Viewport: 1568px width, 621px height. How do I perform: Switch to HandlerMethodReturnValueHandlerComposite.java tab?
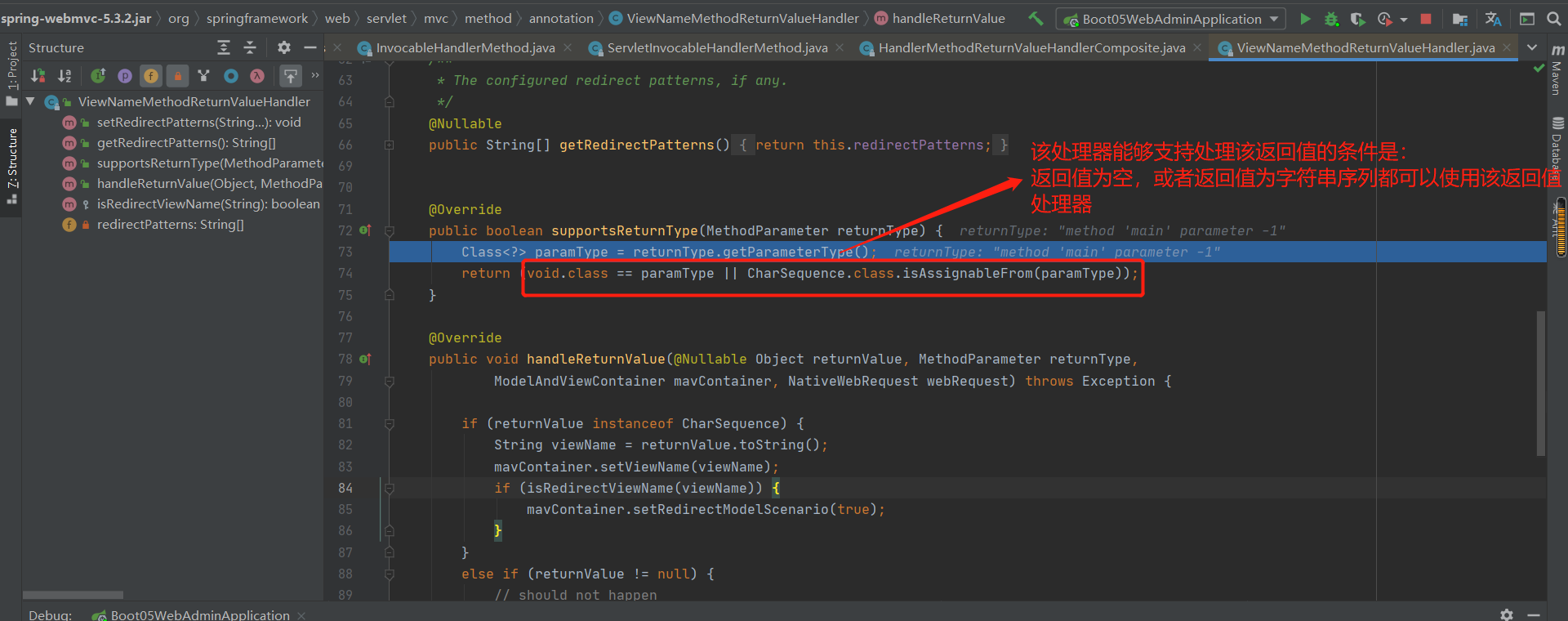click(x=1031, y=47)
